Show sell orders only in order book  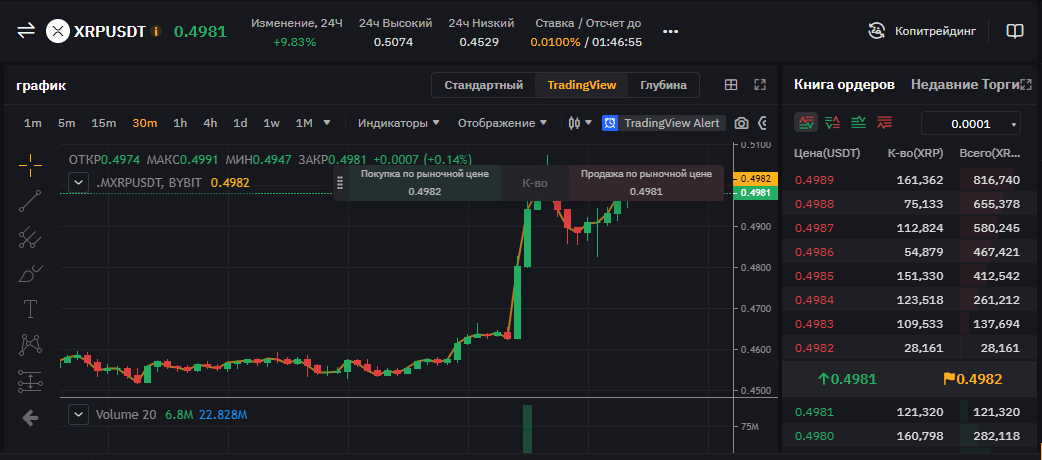tap(884, 123)
